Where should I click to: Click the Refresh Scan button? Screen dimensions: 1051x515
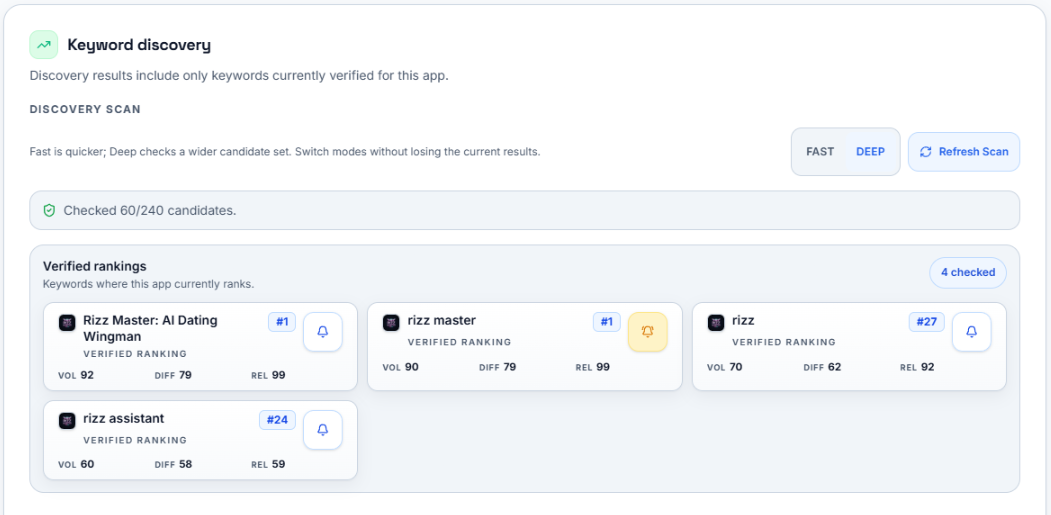click(964, 152)
